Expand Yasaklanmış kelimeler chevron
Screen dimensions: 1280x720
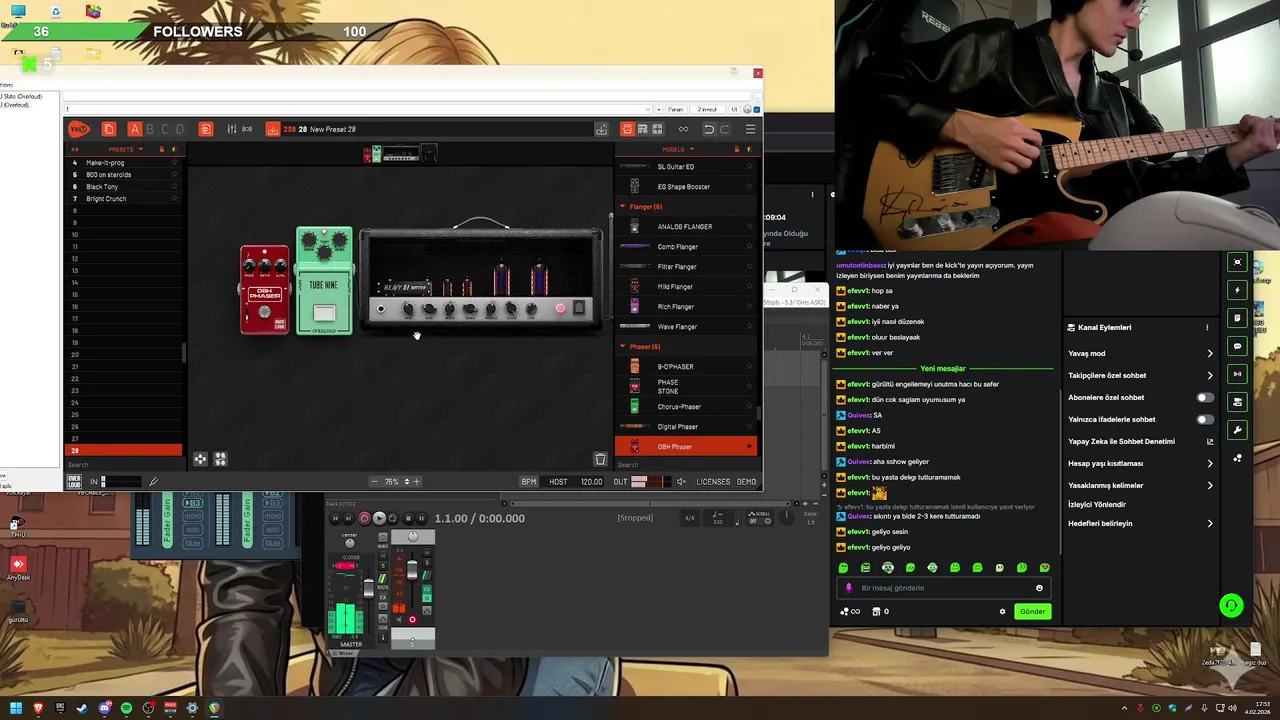coord(1210,486)
